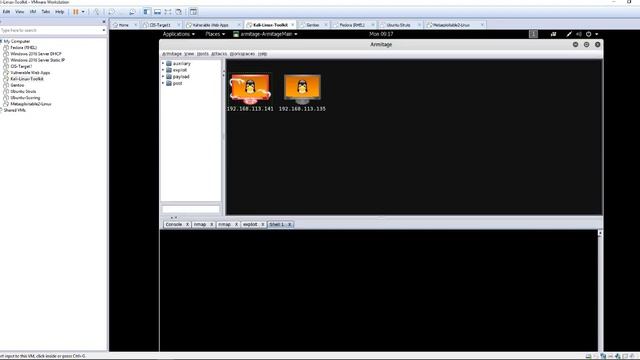The width and height of the screenshot is (640, 360).
Task: Select Windows 2016 Server DHCP in library
Action: click(36, 54)
